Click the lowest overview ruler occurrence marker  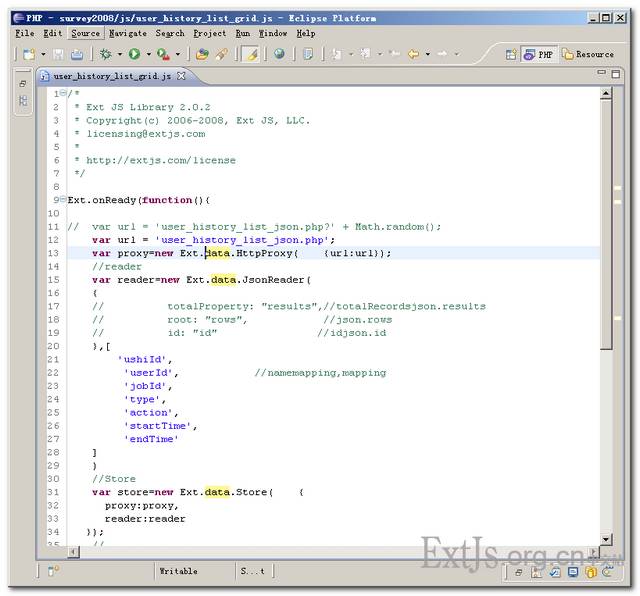[618, 318]
